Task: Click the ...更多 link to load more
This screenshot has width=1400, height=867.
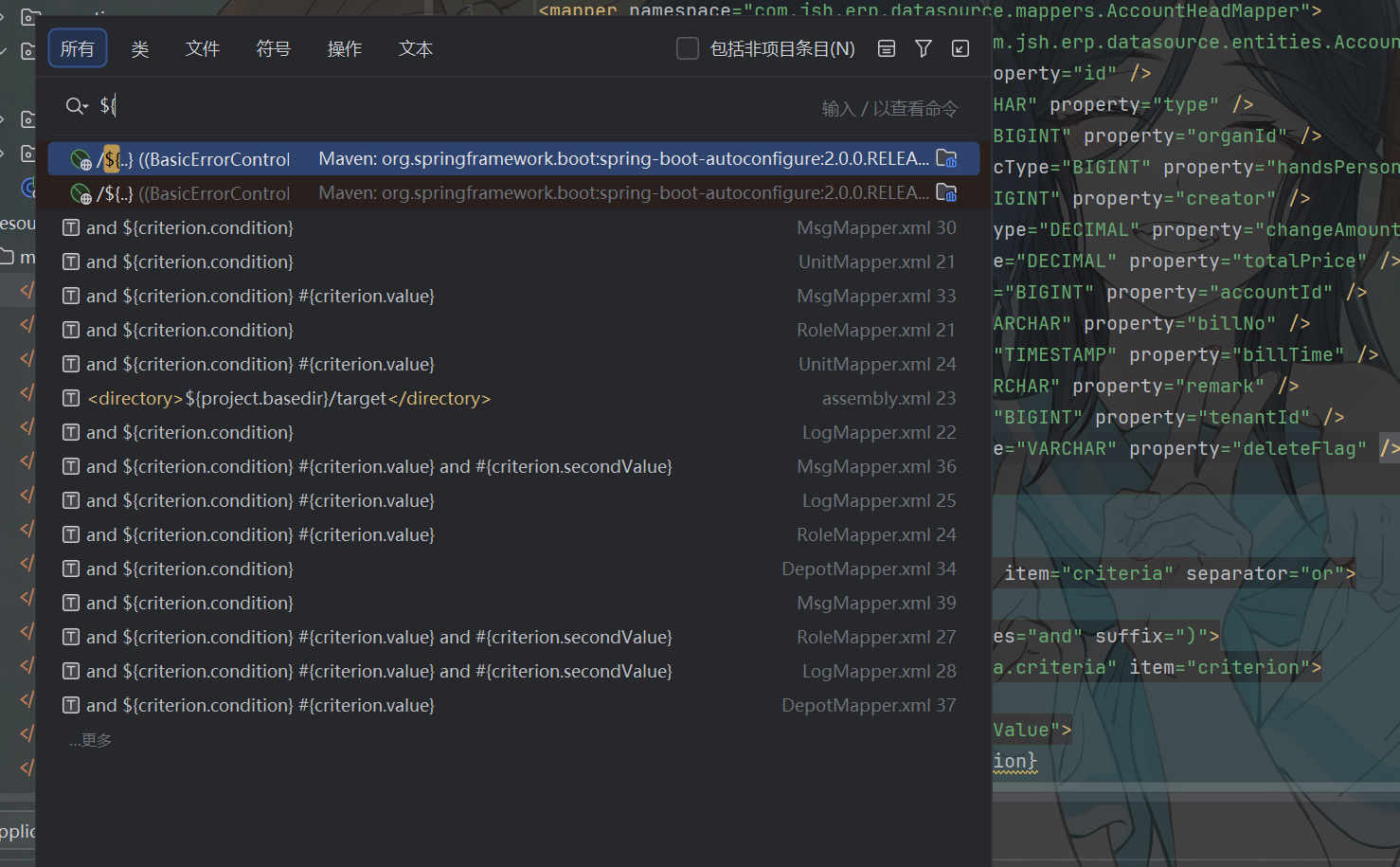Action: click(90, 740)
